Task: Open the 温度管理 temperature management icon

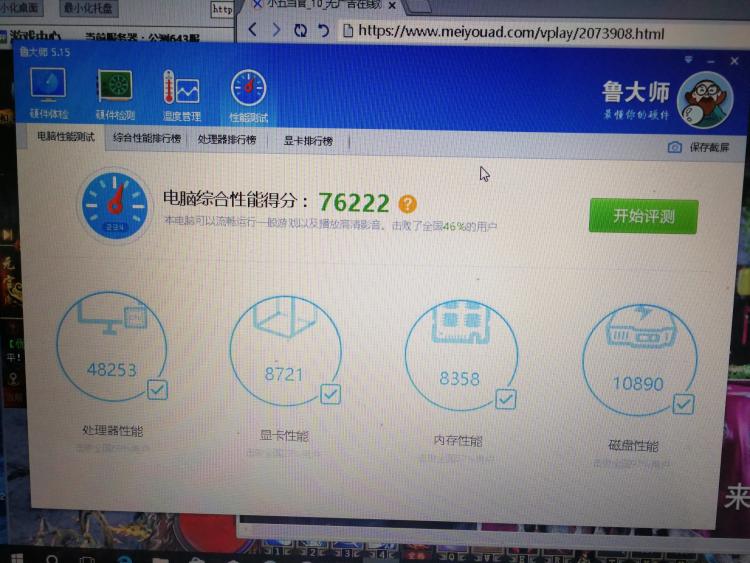Action: pyautogui.click(x=182, y=96)
